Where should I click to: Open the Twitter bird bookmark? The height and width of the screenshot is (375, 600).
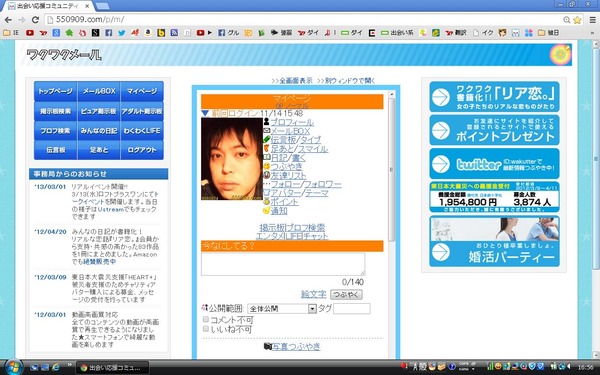tap(122, 33)
